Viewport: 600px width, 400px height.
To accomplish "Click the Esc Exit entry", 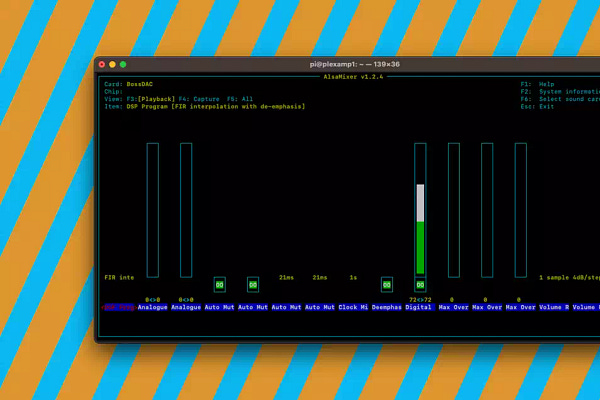I will click(537, 107).
